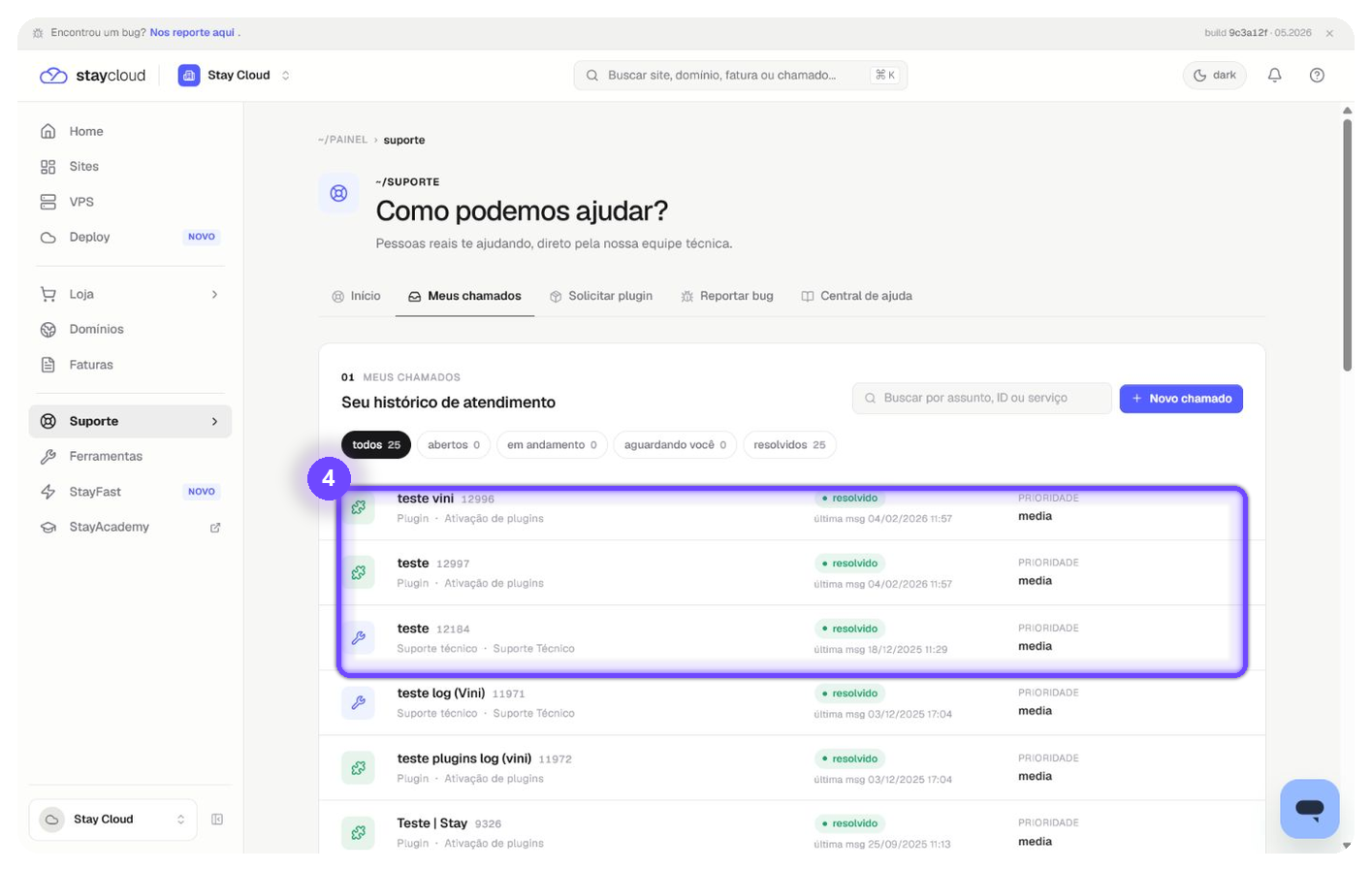
Task: Click the Ferramentas wrench icon
Action: coord(48,456)
